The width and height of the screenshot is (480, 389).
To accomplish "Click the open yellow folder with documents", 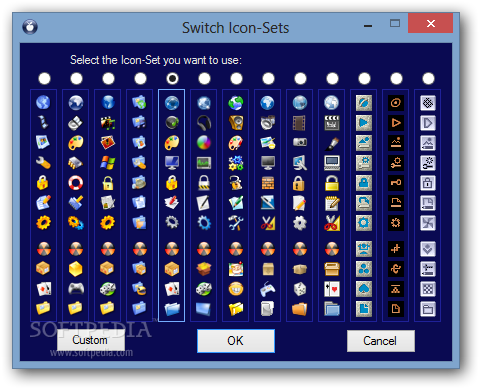I will 236,309.
